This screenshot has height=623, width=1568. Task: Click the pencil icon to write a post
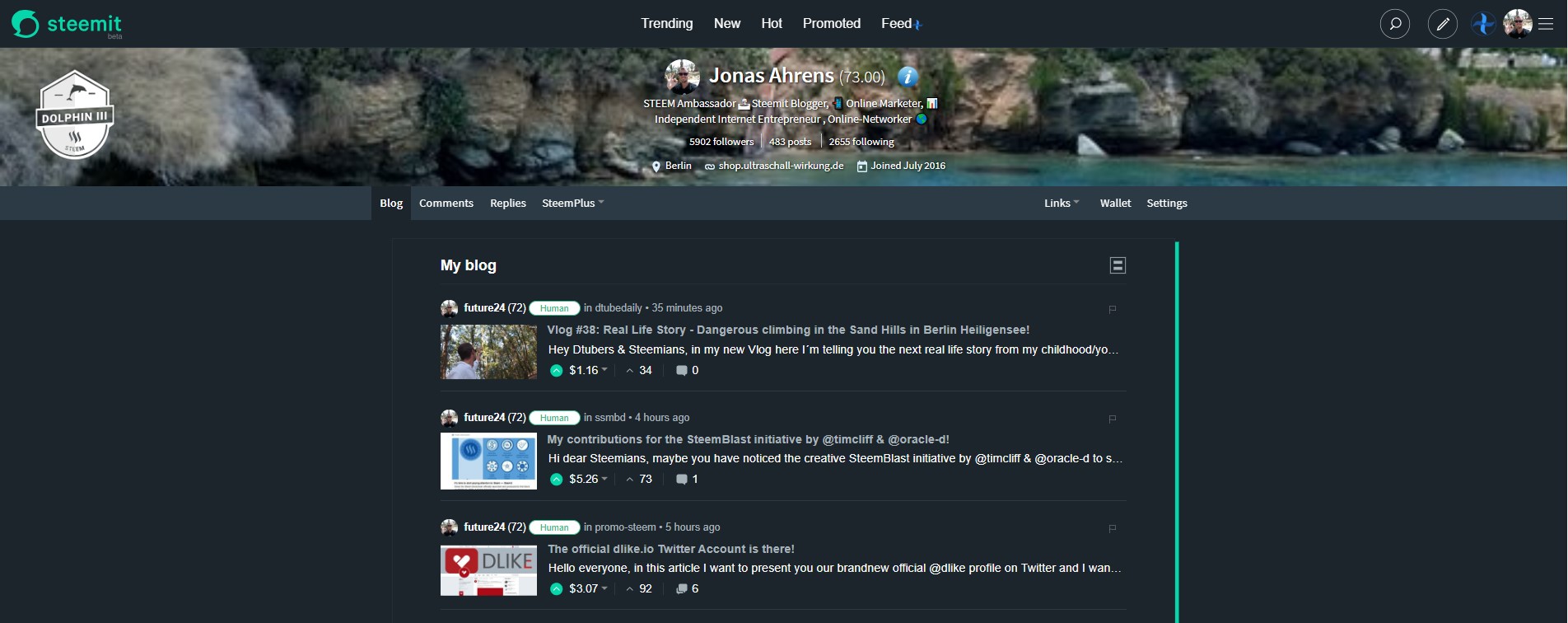(1443, 24)
